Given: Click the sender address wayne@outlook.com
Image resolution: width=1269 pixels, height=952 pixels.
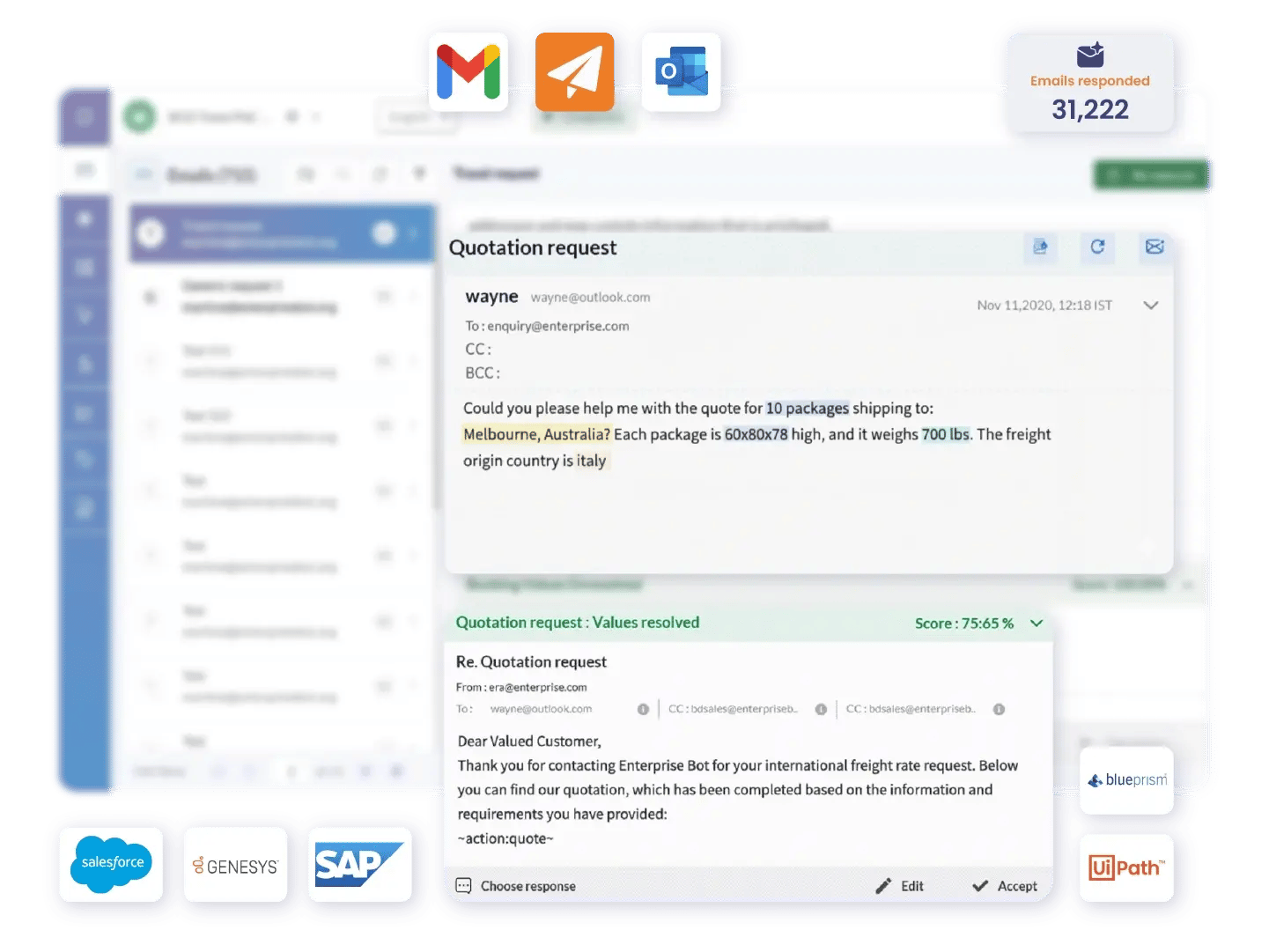Looking at the screenshot, I should click(x=590, y=298).
